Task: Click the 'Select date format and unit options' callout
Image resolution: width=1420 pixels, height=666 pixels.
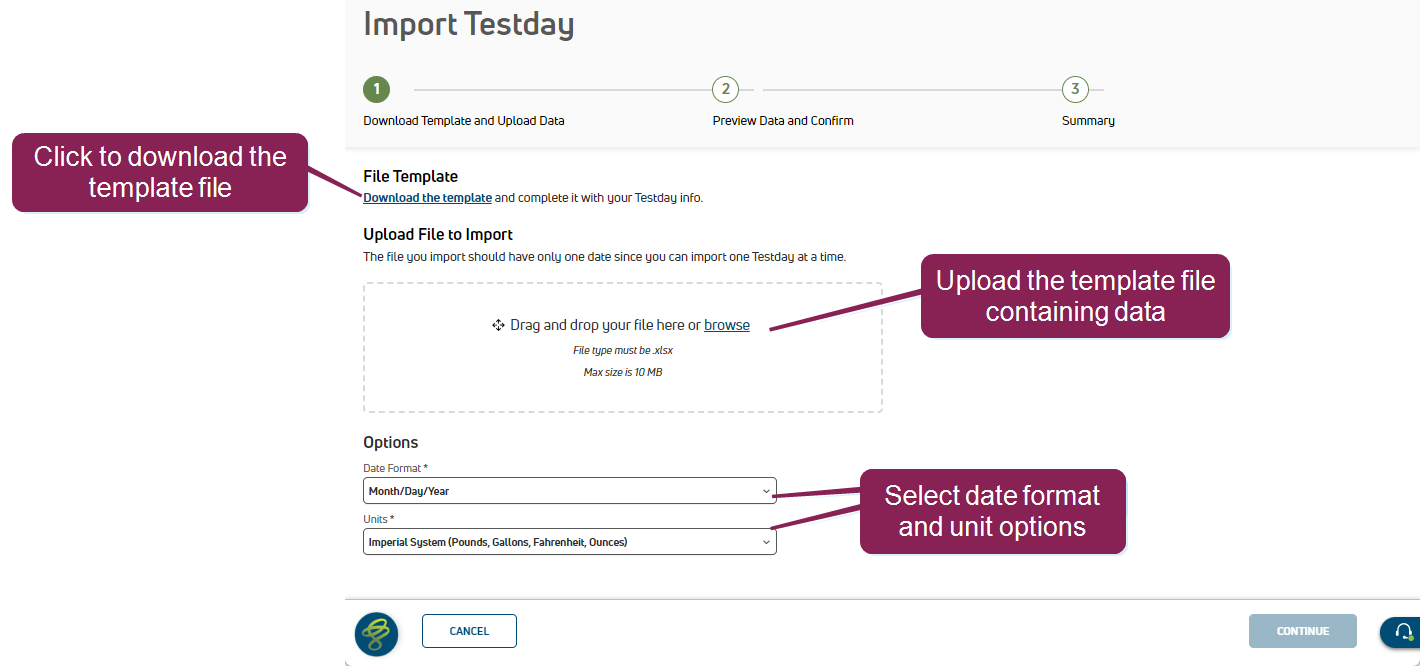Action: [x=992, y=511]
